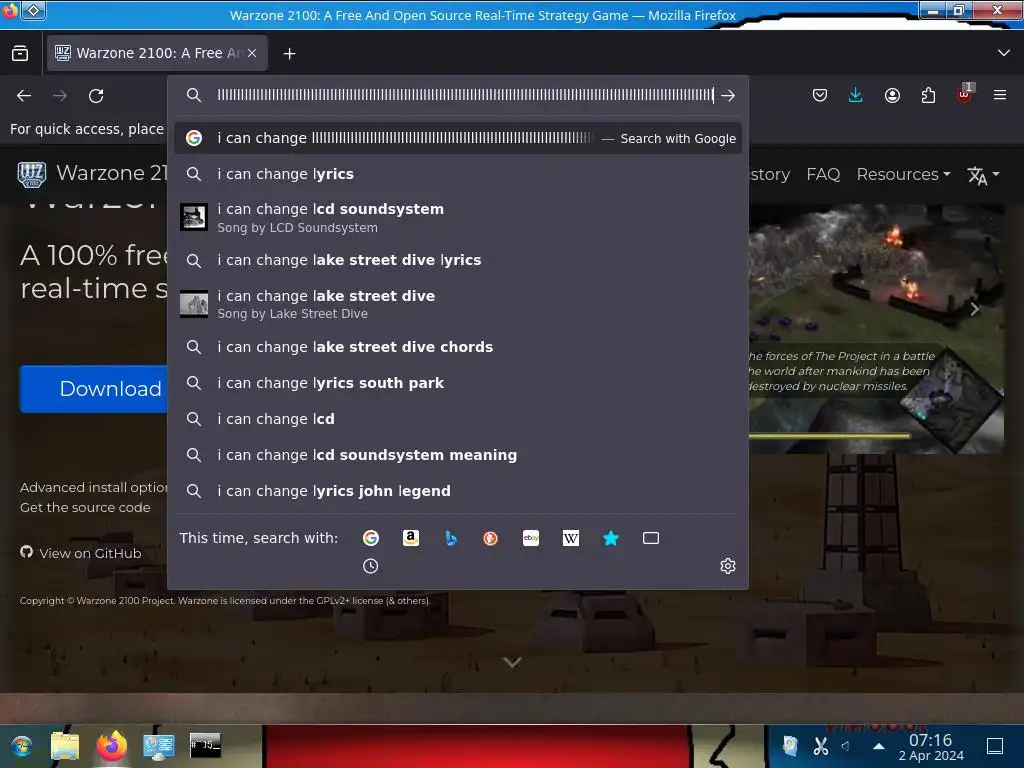This screenshot has width=1024, height=768.
Task: Reload the current page
Action: (96, 96)
